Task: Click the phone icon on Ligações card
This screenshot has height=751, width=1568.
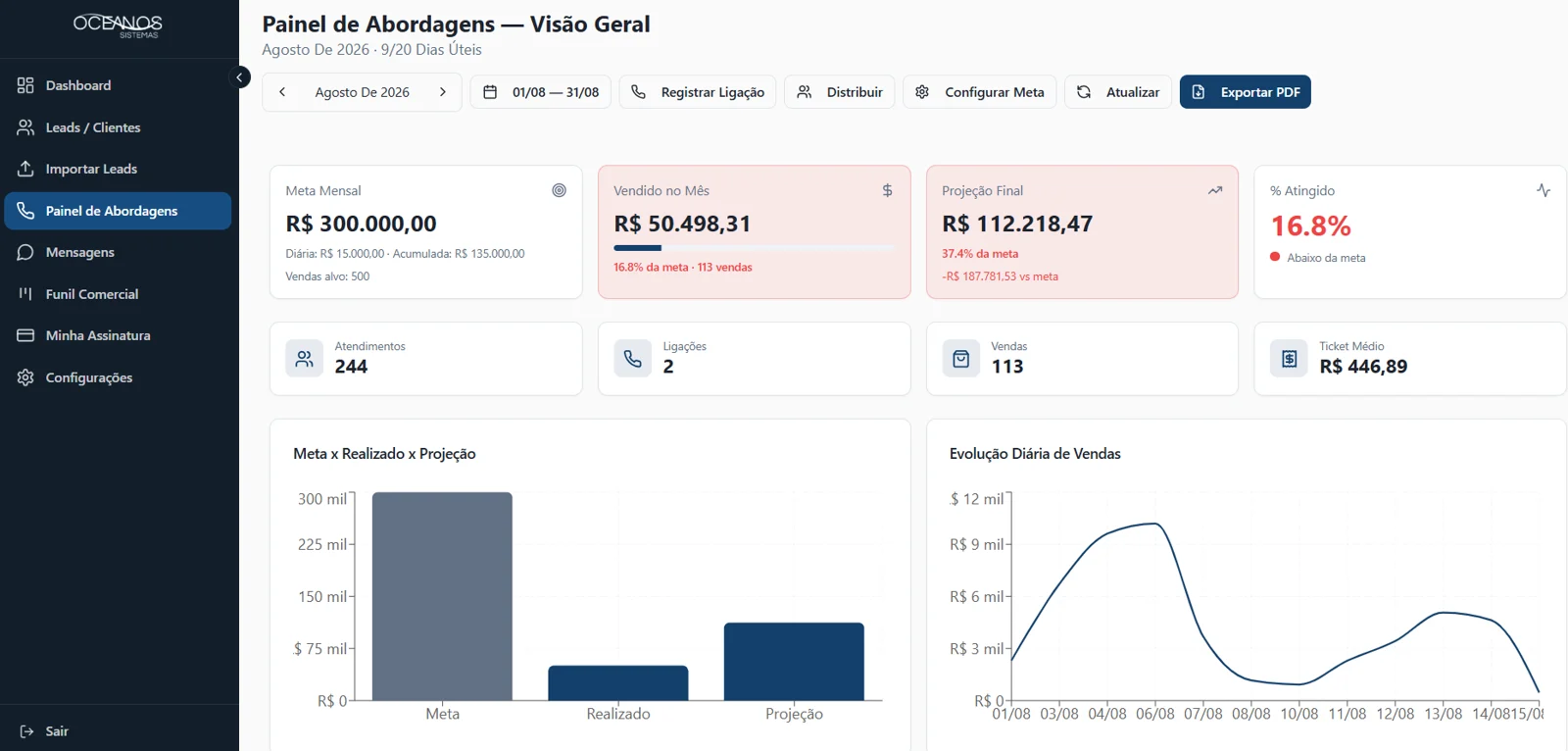Action: coord(633,359)
